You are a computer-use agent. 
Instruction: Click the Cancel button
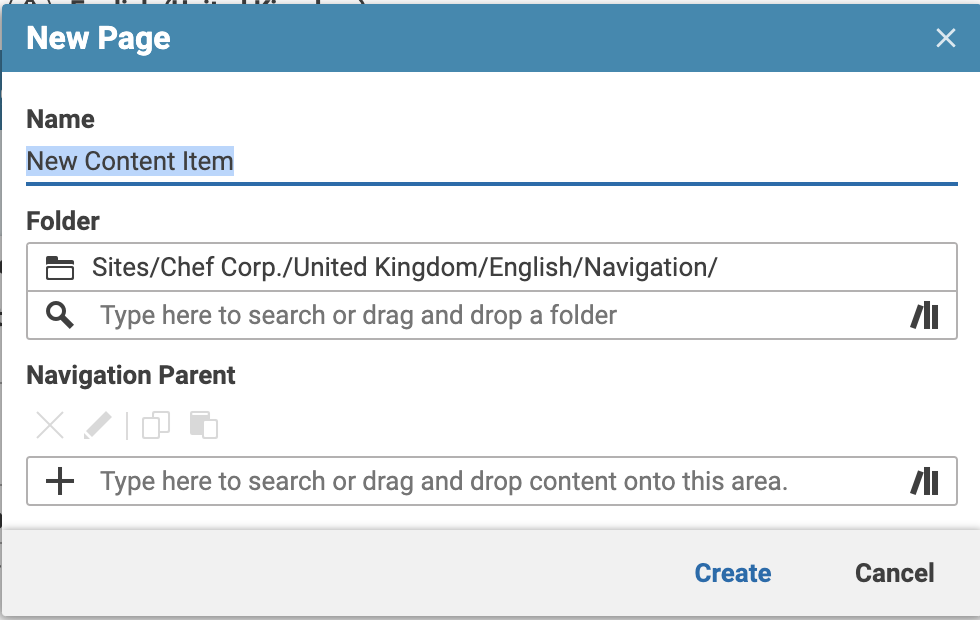893,573
